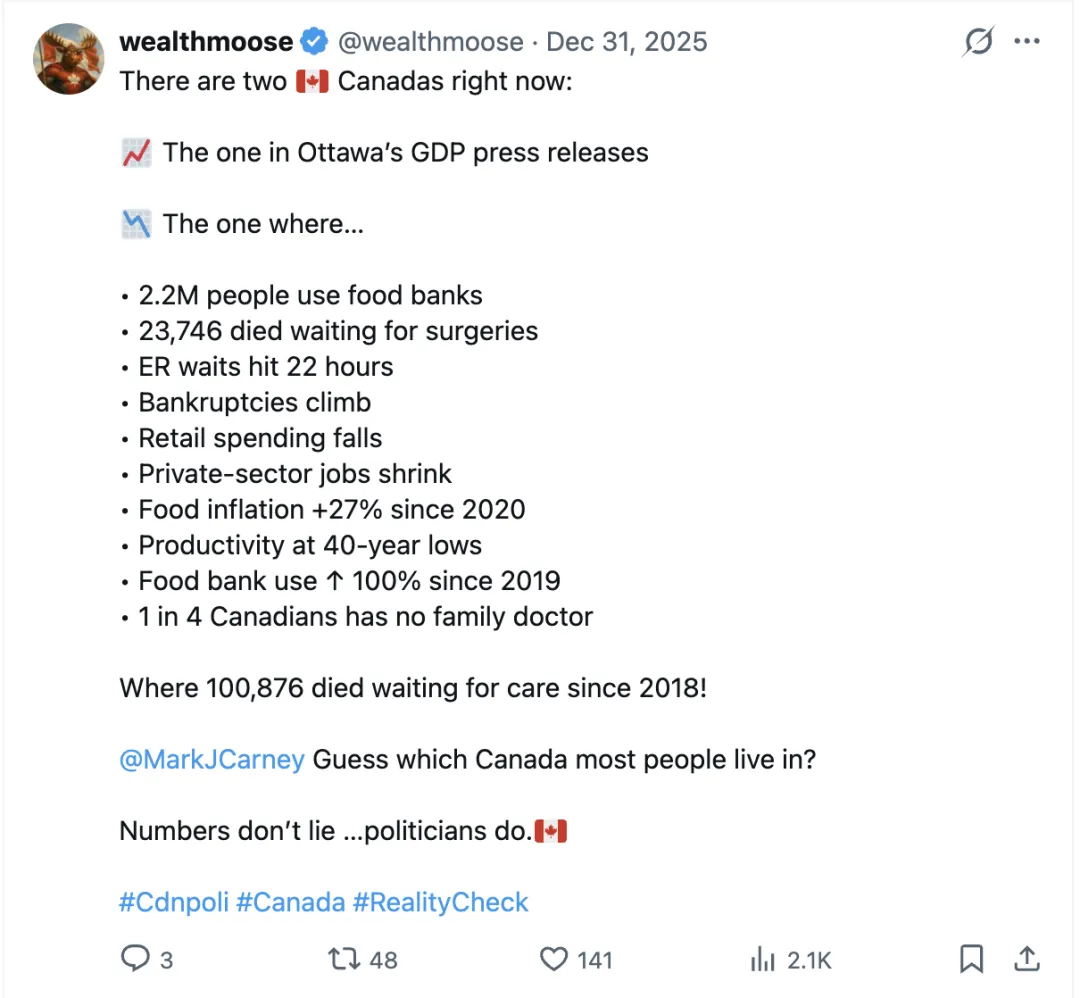Click the 141 likes count
The image size is (1080, 998).
[x=594, y=960]
